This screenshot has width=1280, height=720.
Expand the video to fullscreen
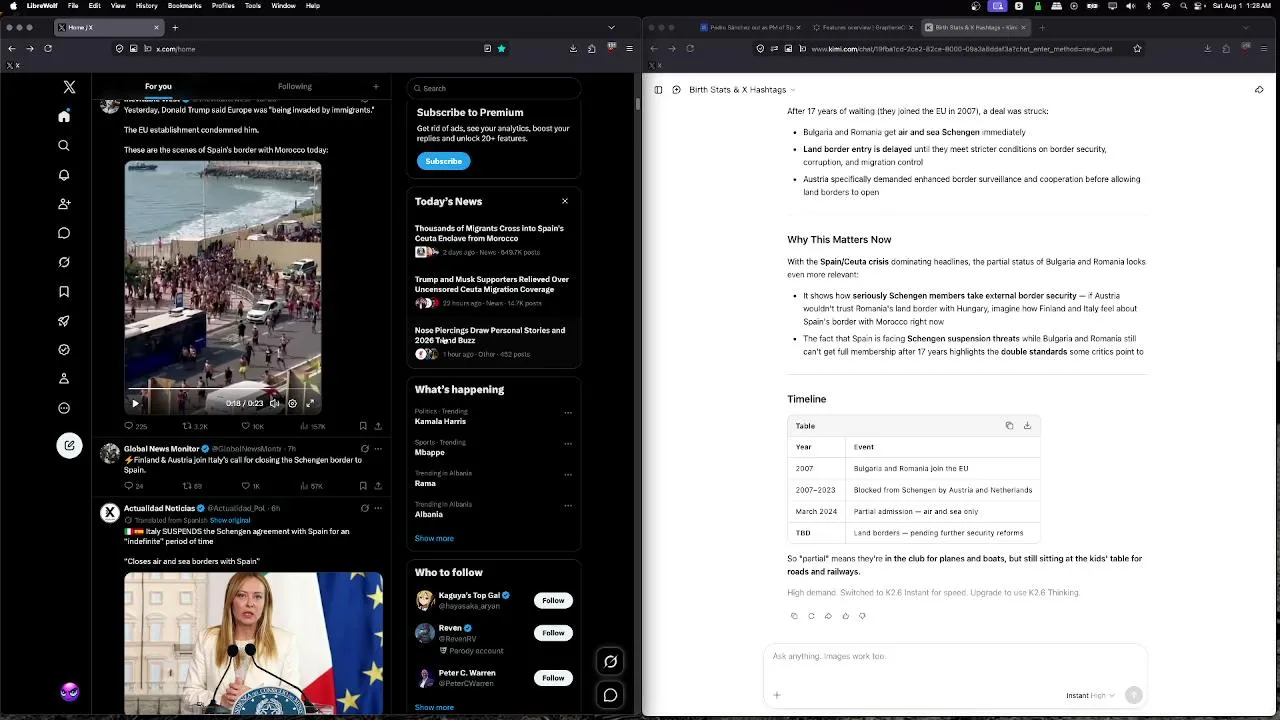coord(310,403)
